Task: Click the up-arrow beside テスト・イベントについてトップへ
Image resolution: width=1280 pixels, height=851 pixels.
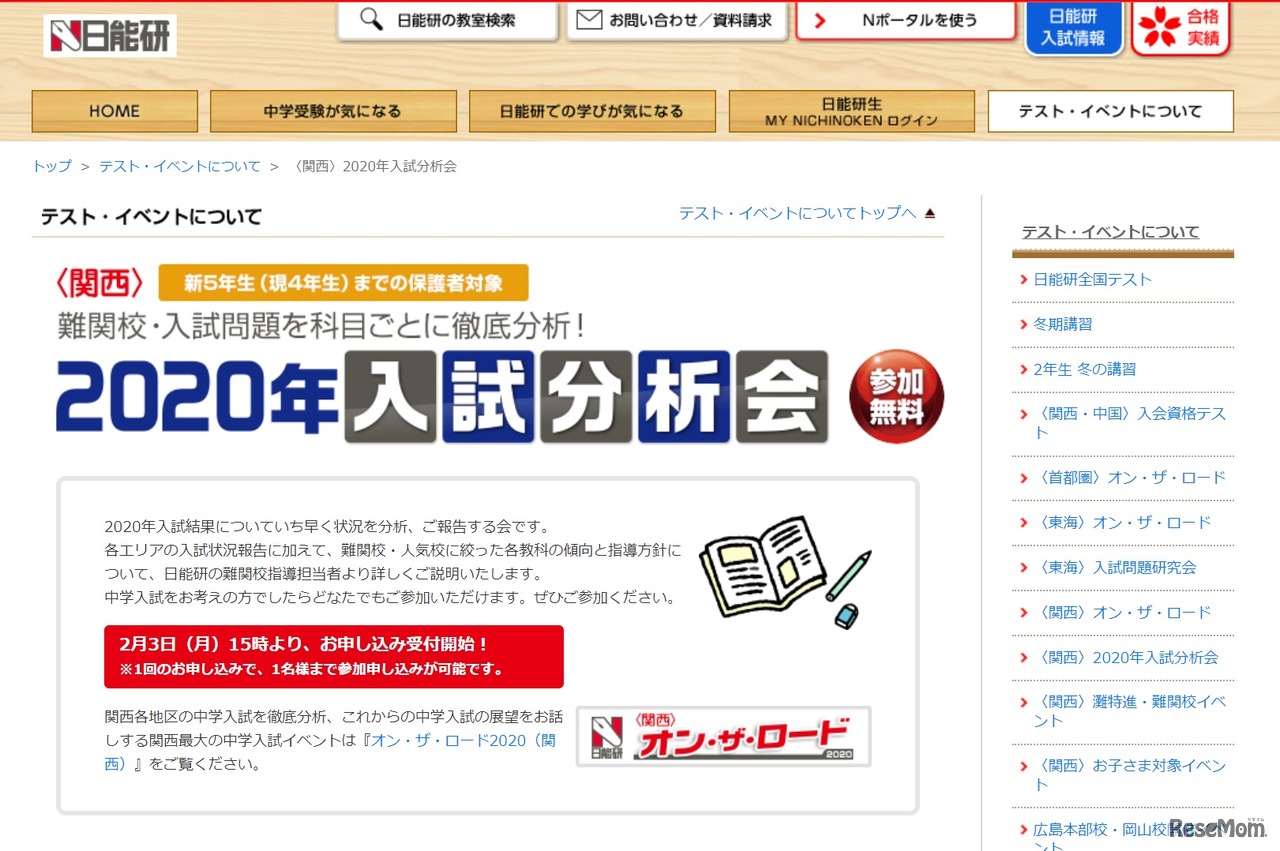Action: (x=929, y=212)
